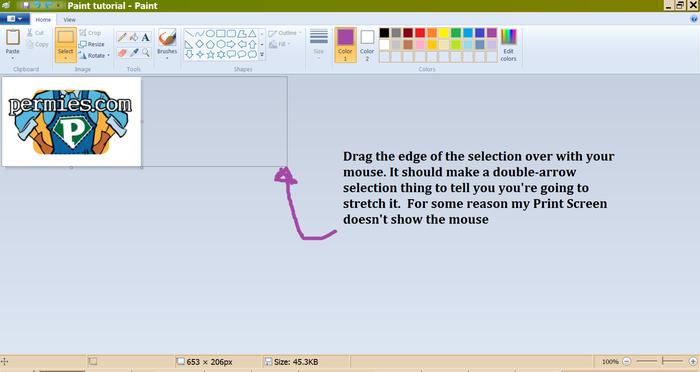
Task: Choose the Left arrow shape
Action: click(x=242, y=44)
